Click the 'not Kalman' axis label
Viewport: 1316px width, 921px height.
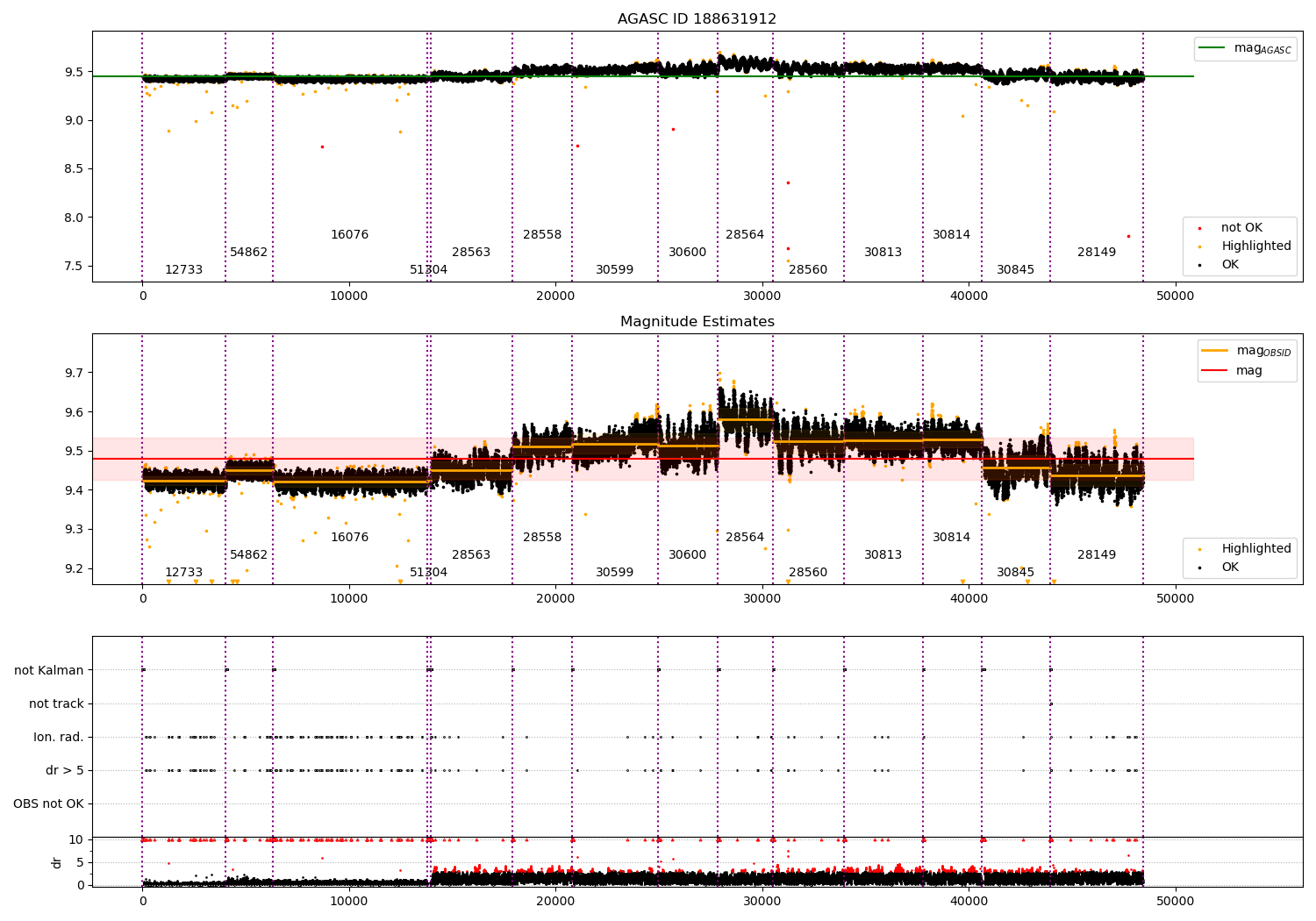[49, 670]
